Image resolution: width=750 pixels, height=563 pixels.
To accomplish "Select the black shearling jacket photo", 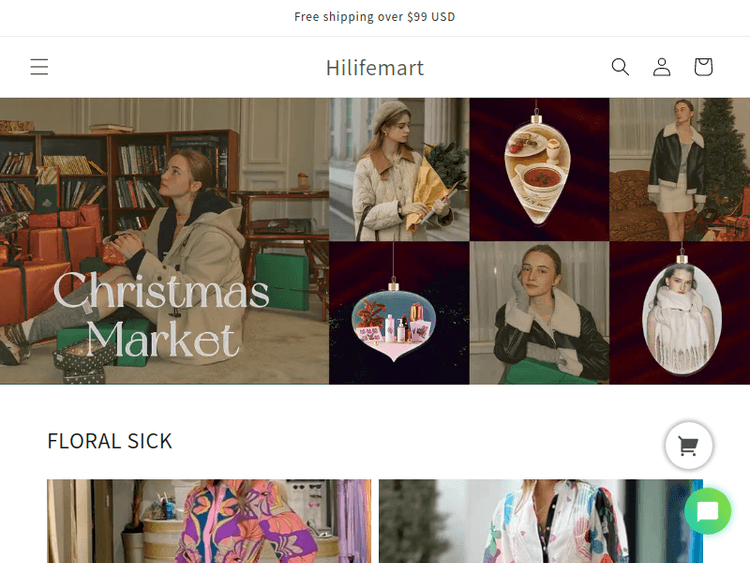I will click(x=679, y=169).
